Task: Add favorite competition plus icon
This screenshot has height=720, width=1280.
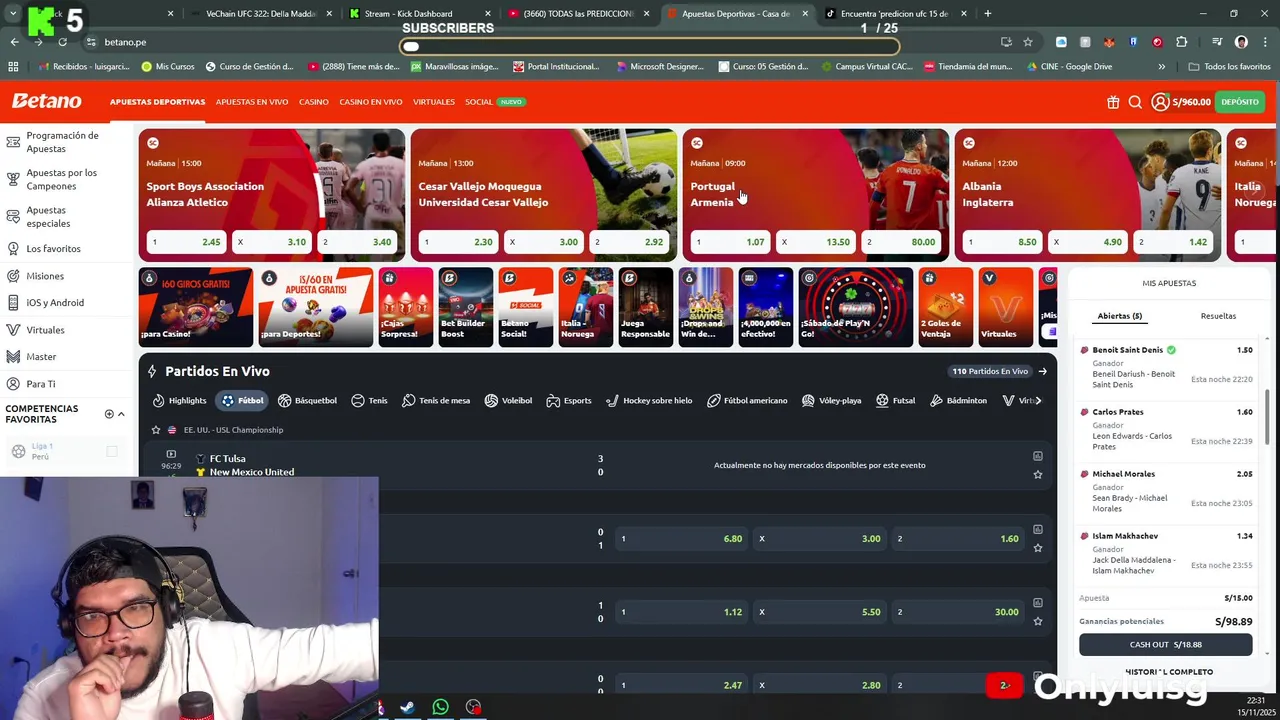Action: (109, 414)
